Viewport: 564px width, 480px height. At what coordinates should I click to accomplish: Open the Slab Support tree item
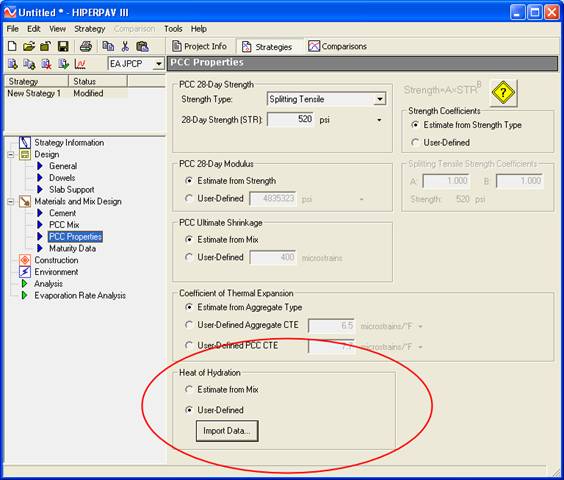72,190
